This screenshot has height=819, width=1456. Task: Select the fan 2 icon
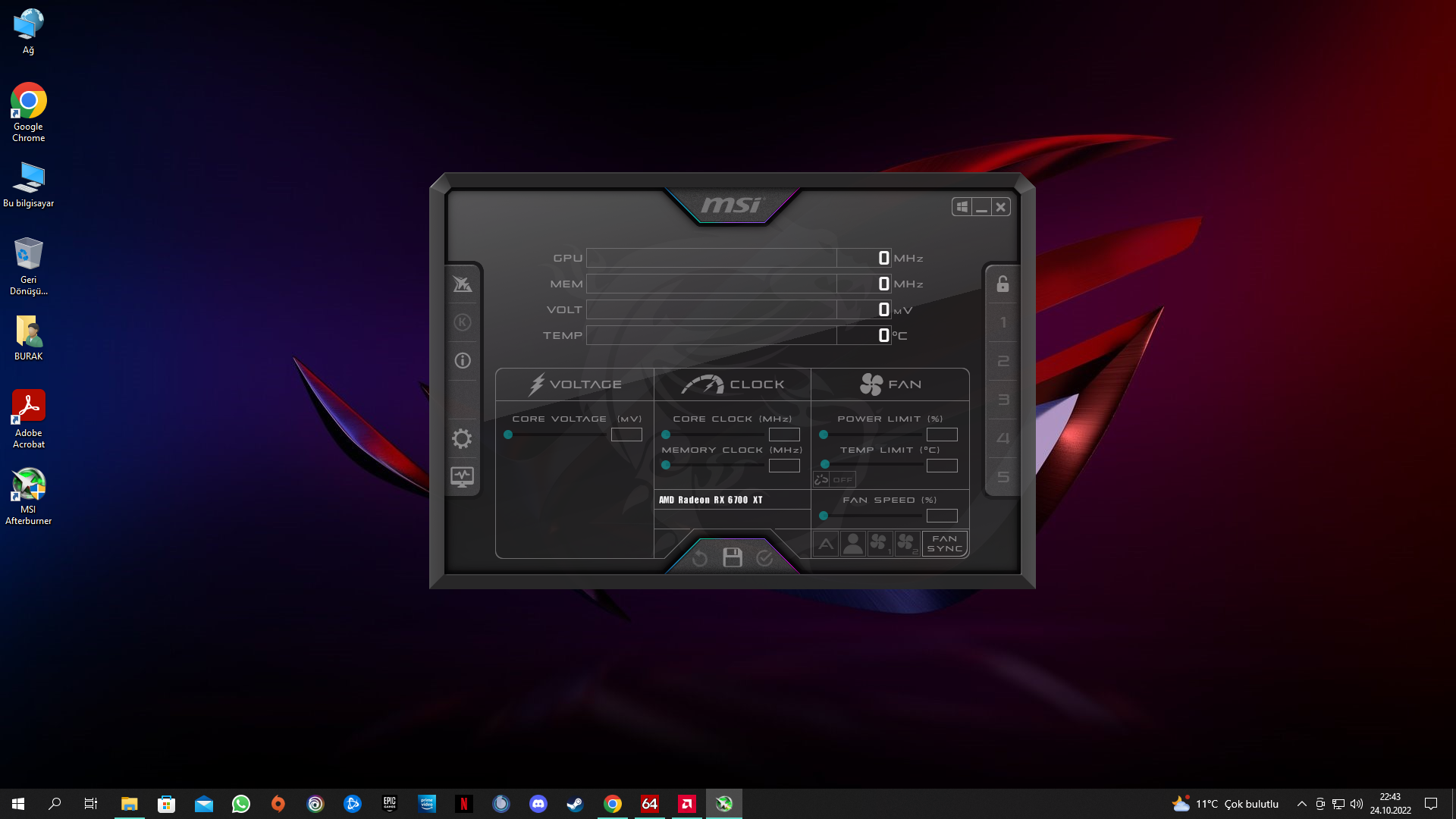pos(907,544)
